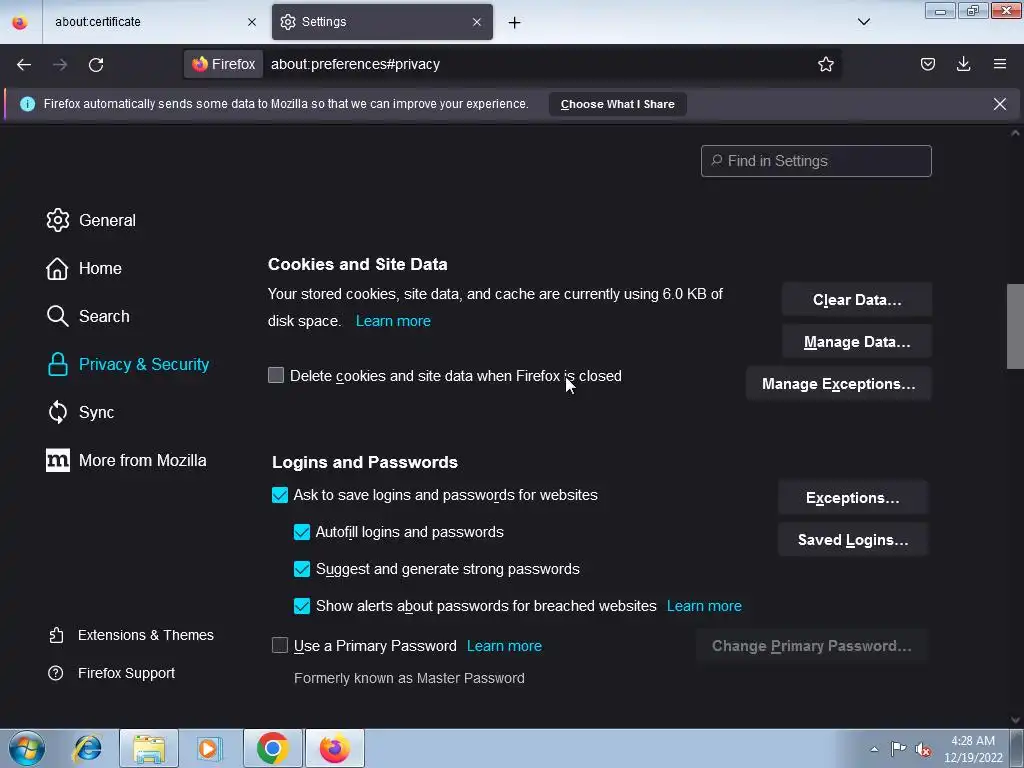Click the Logins and Passwords heading
The height and width of the screenshot is (768, 1024).
coord(364,462)
